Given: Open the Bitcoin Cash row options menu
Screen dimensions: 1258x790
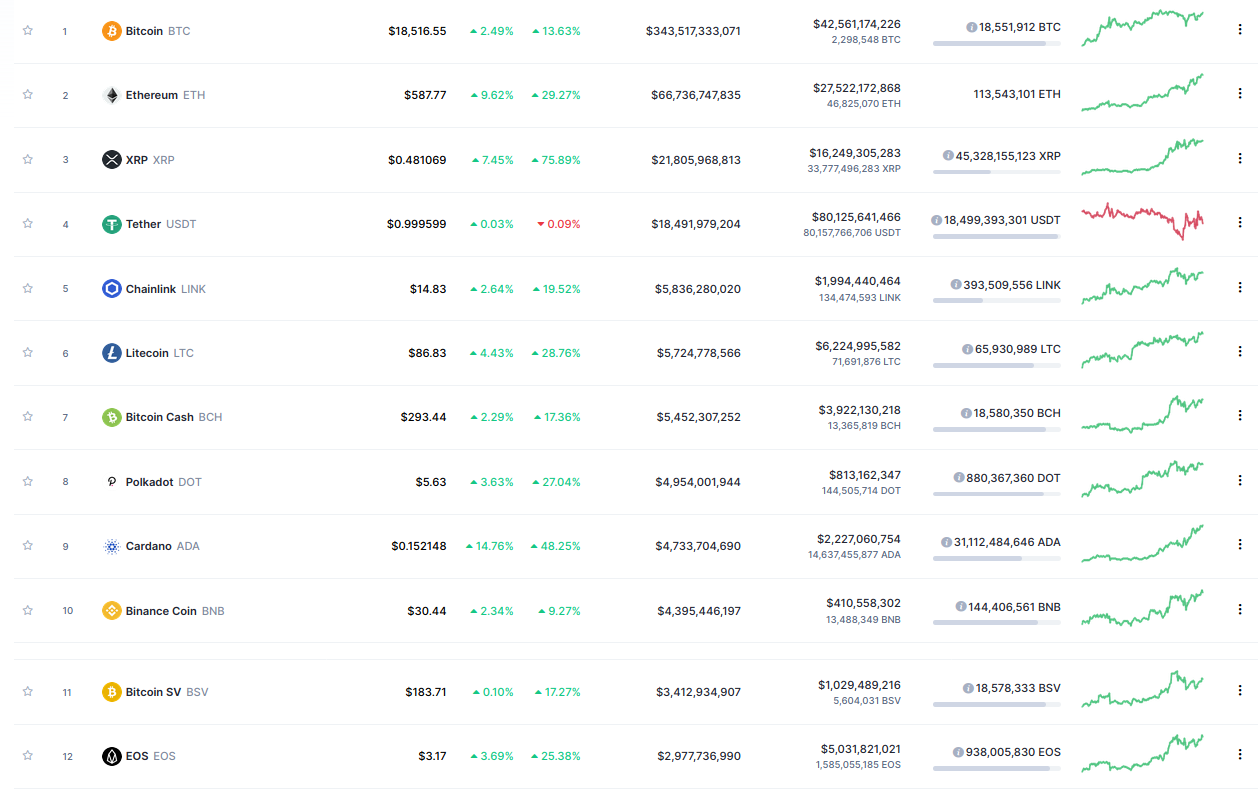Looking at the screenshot, I should click(x=1240, y=415).
